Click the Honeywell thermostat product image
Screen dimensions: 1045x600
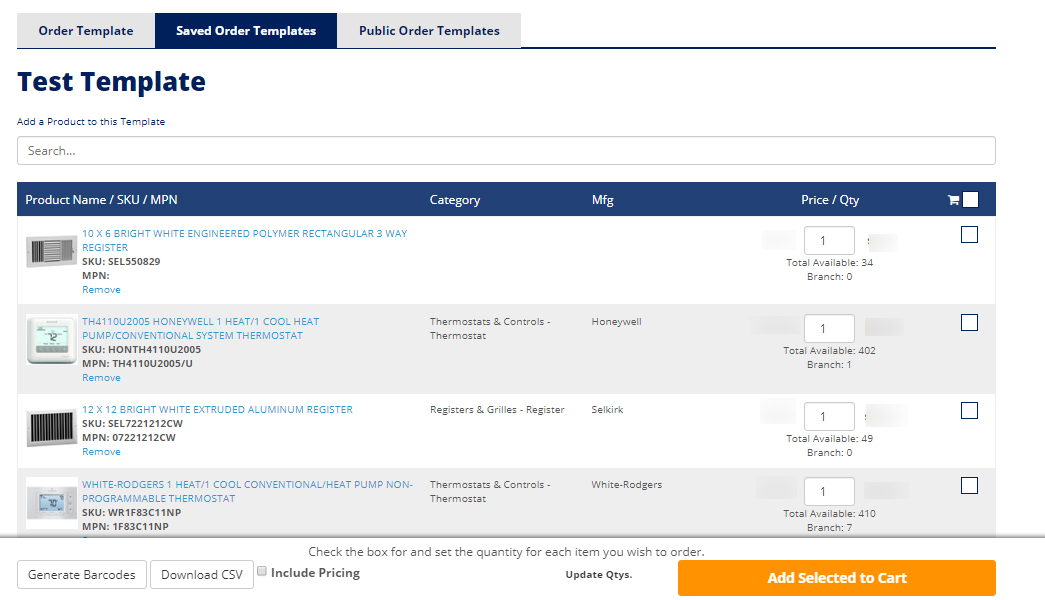click(x=51, y=340)
